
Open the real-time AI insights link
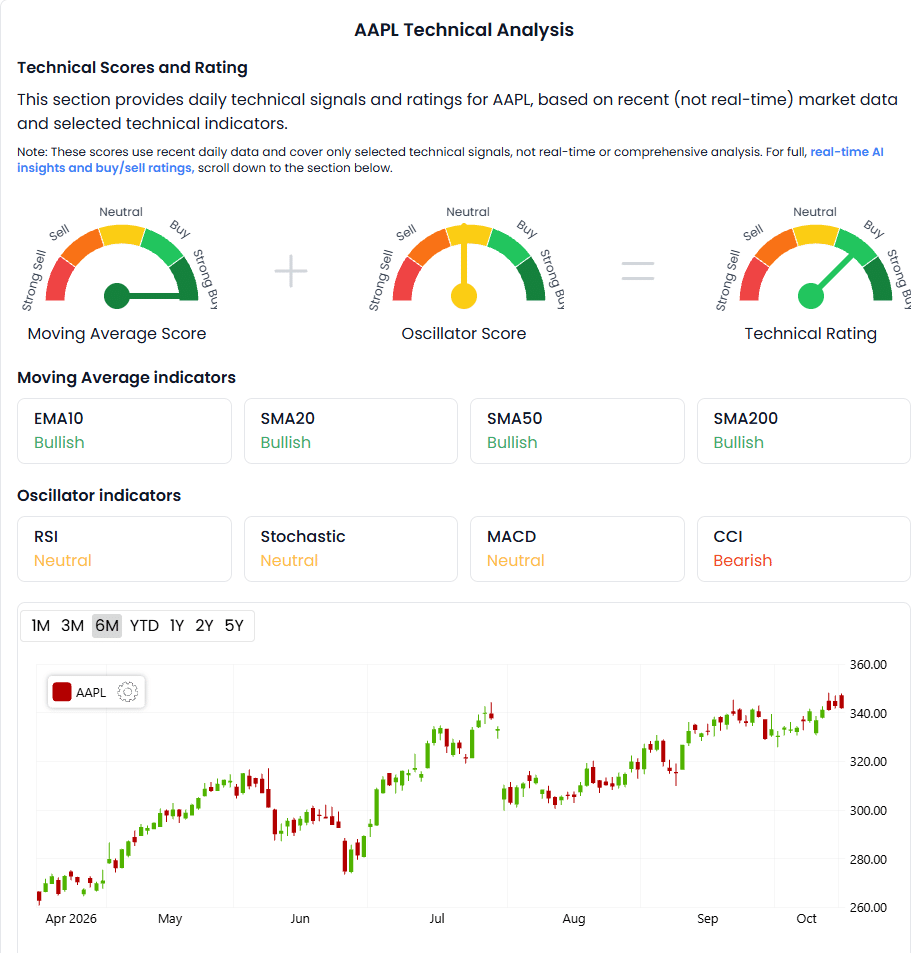click(450, 160)
